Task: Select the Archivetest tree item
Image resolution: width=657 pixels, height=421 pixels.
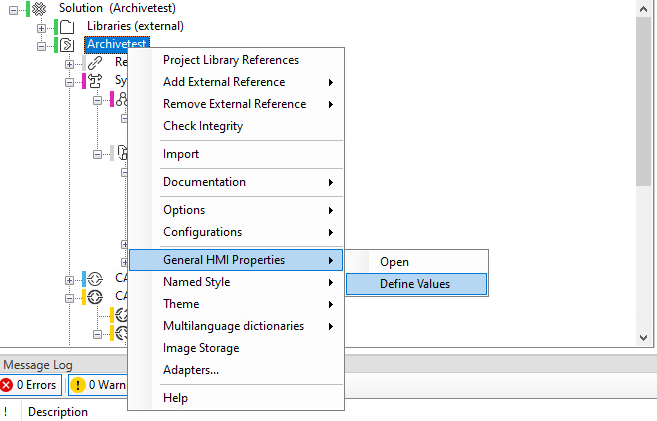Action: [116, 44]
